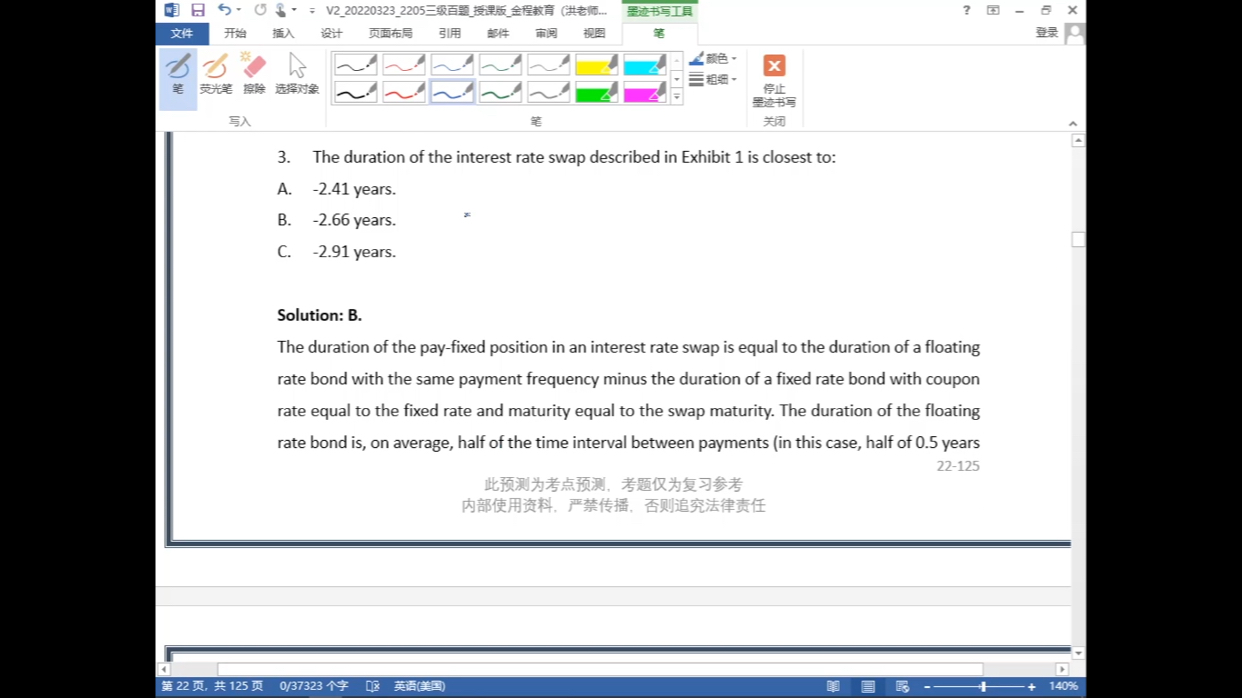Pick the selected thick blue pen style

pyautogui.click(x=452, y=93)
